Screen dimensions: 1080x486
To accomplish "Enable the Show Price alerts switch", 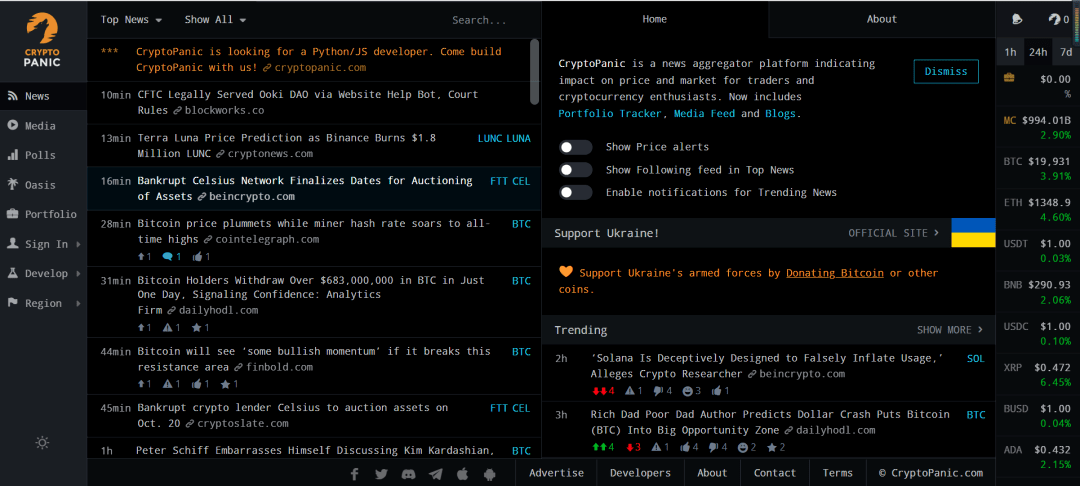I will pyautogui.click(x=575, y=147).
